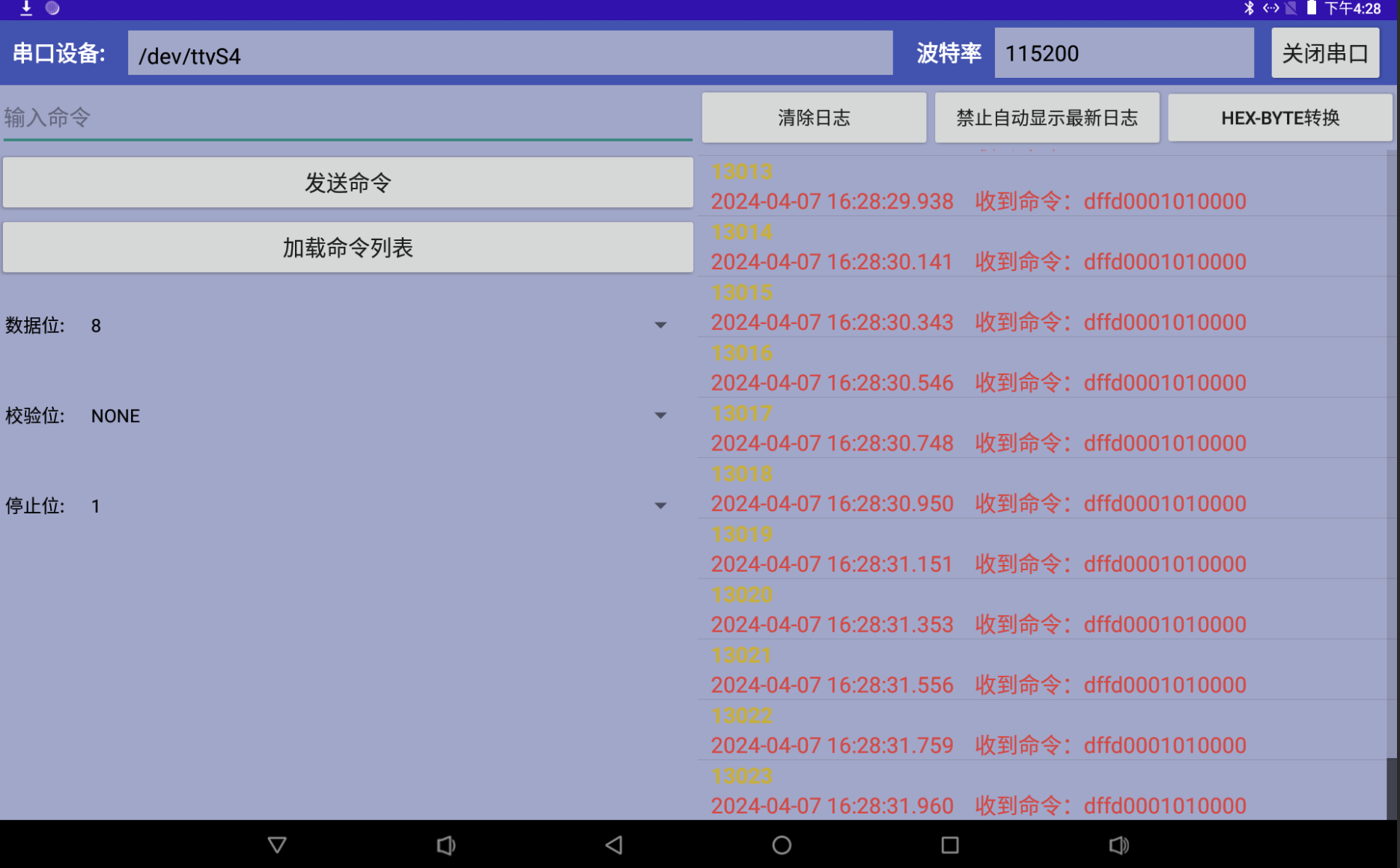Select log entry 13017
This screenshot has height=868, width=1400.
742,414
